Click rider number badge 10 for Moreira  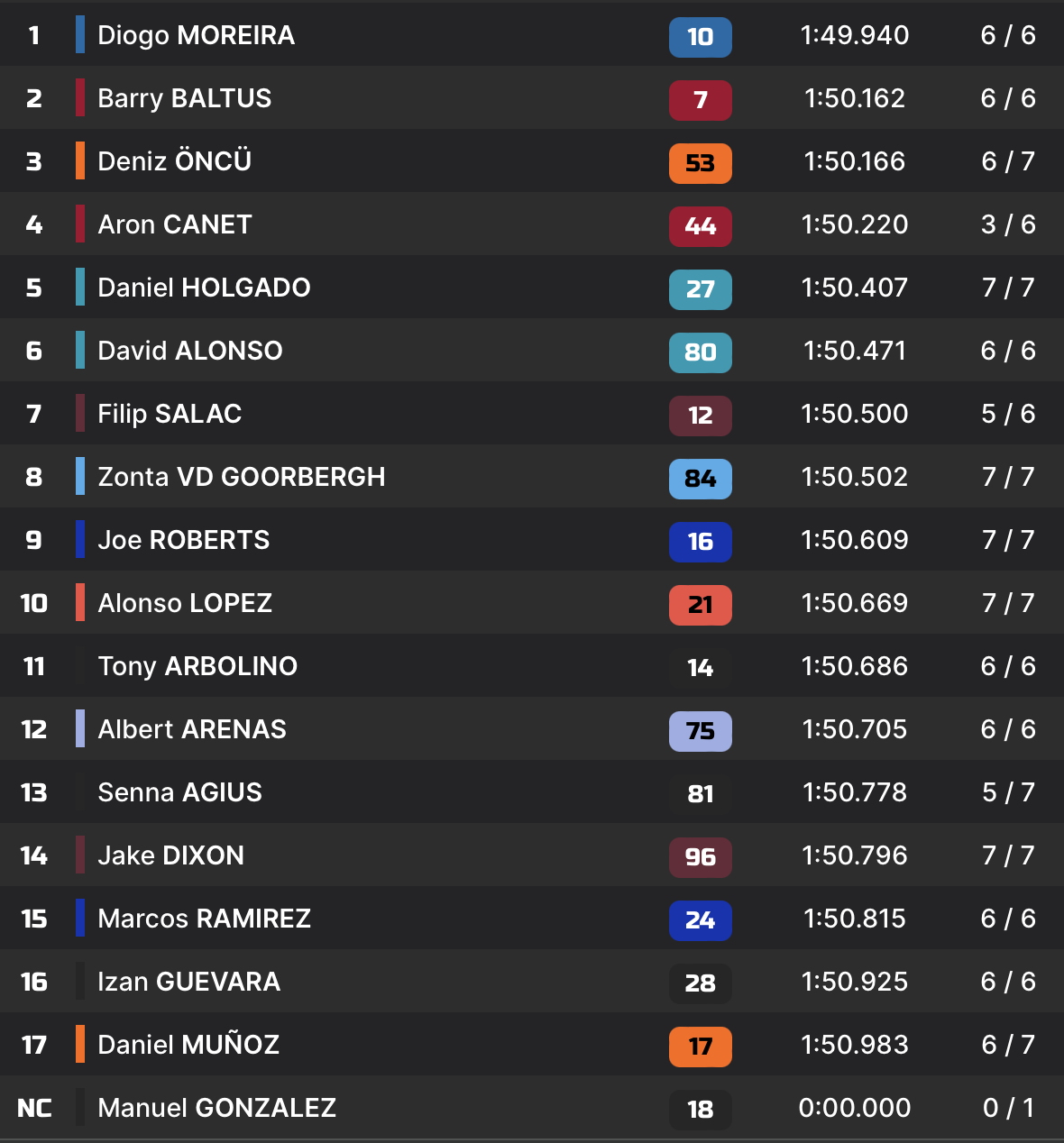pyautogui.click(x=700, y=37)
